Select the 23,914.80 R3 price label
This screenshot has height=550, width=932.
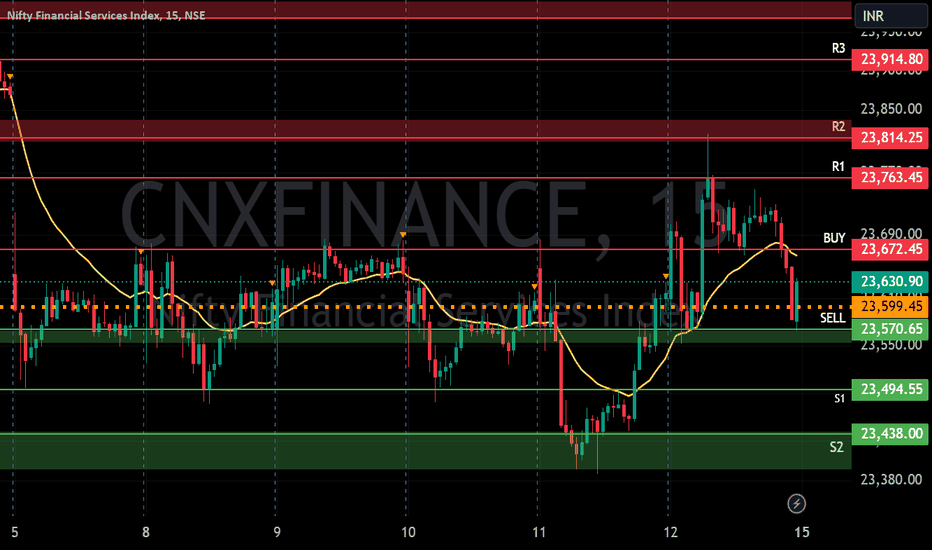(890, 59)
